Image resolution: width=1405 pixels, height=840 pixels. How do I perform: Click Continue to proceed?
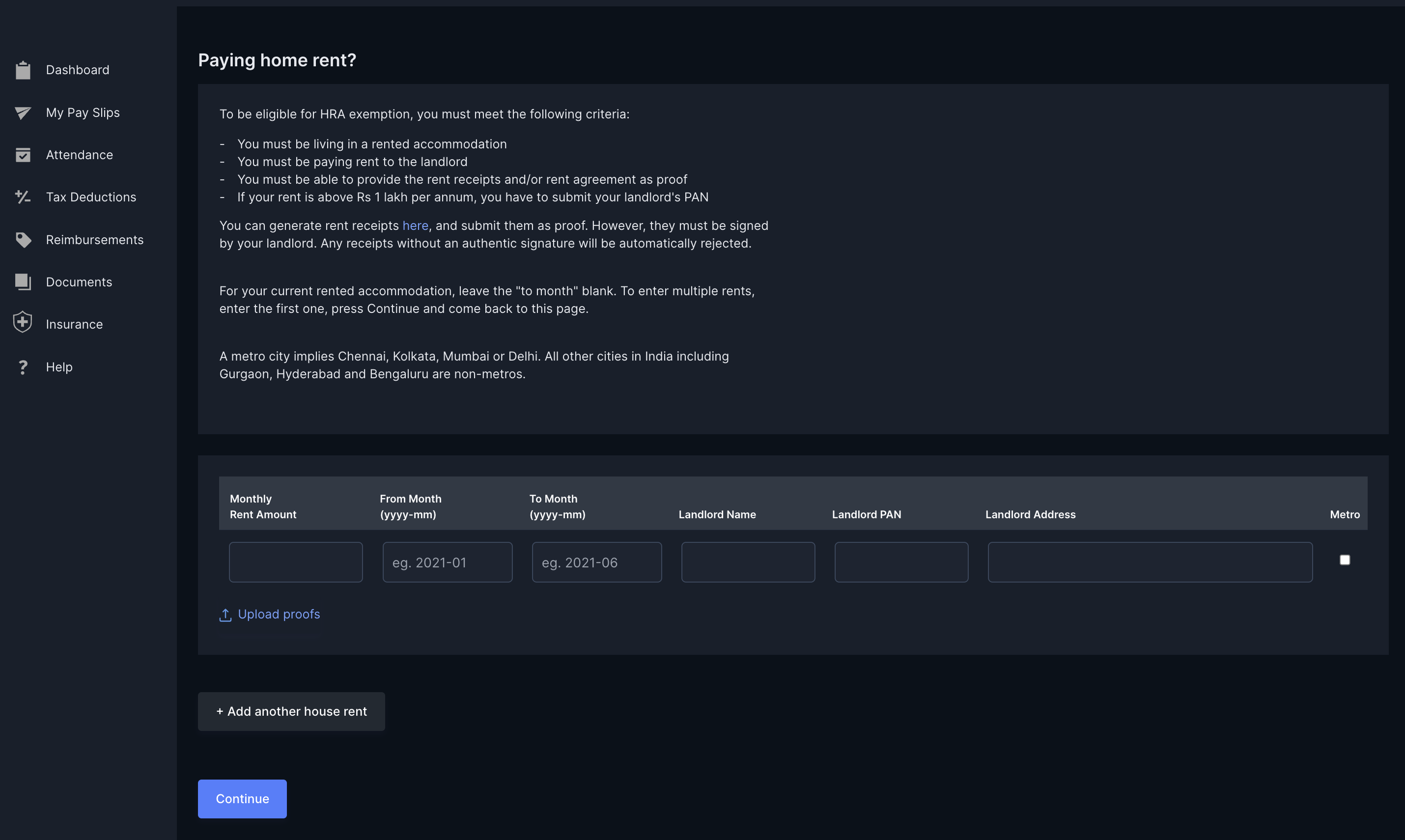click(x=242, y=798)
